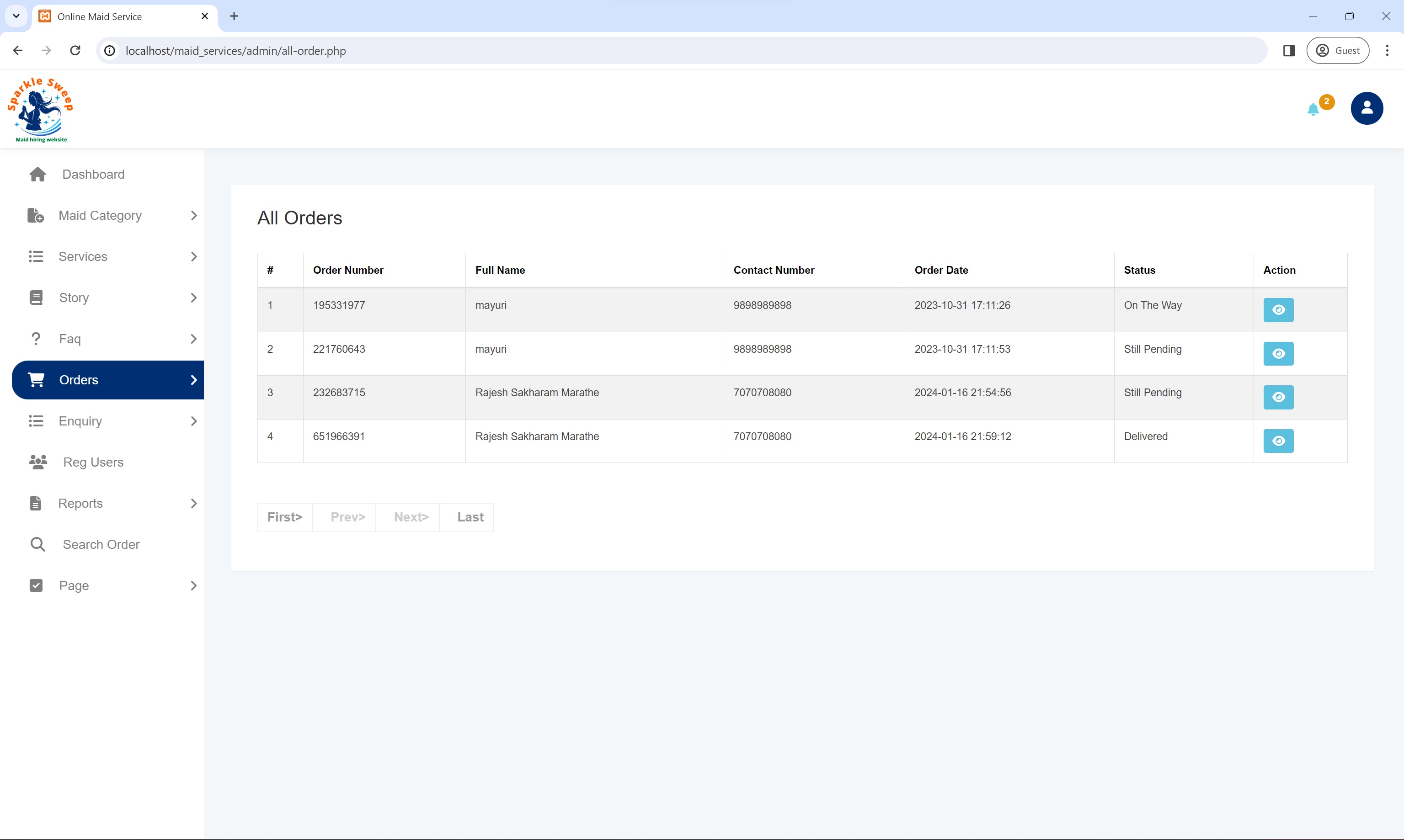Viewport: 1404px width, 840px height.
Task: Open the Dashboard menu item
Action: click(93, 174)
